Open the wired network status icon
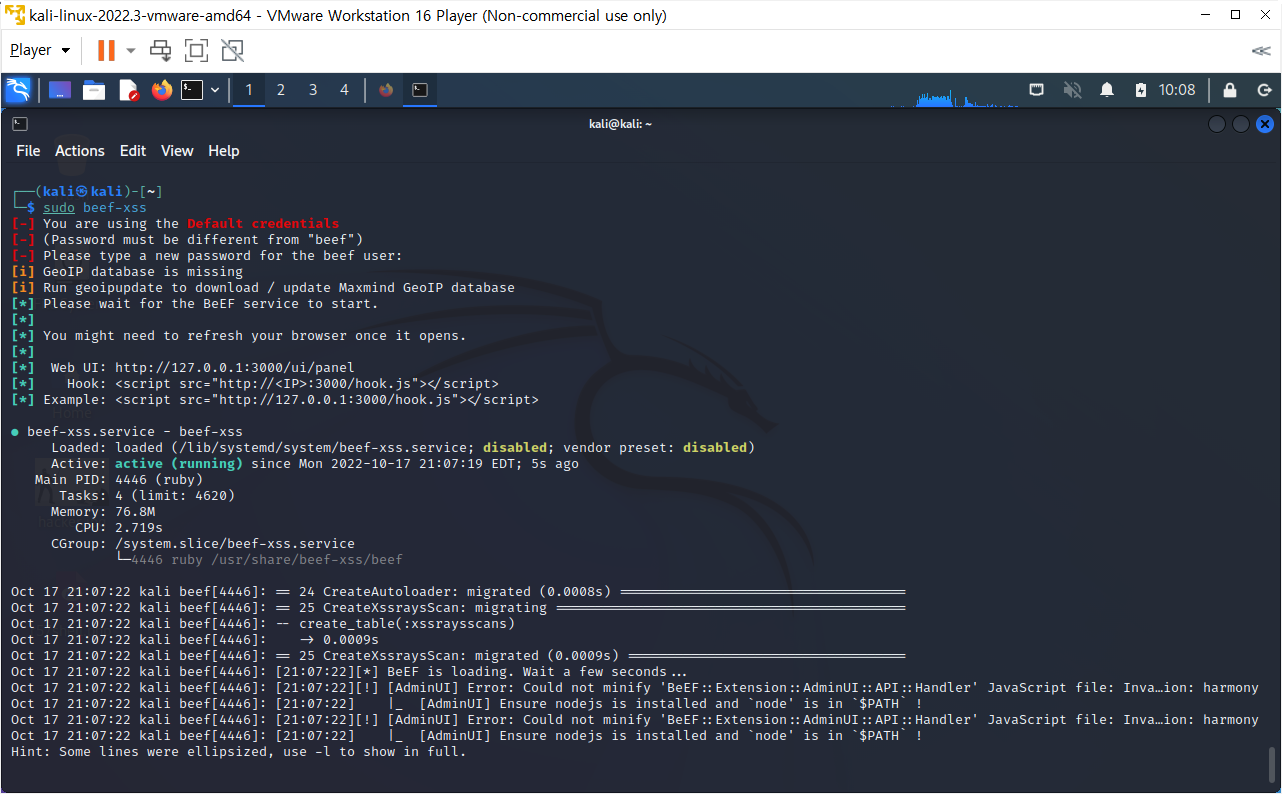1282x794 pixels. (x=1037, y=90)
